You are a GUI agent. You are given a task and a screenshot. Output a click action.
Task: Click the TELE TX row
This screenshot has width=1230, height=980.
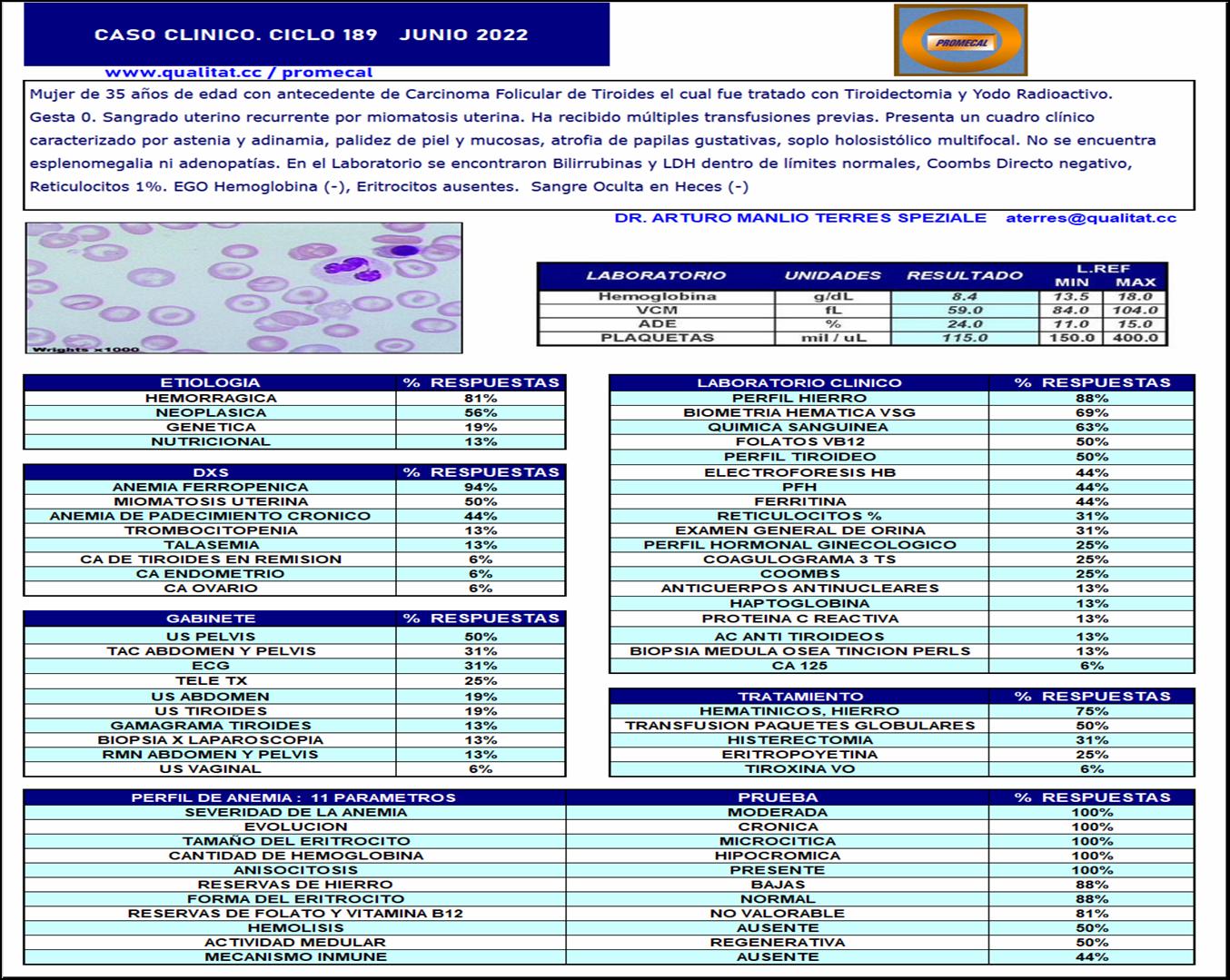pos(294,680)
